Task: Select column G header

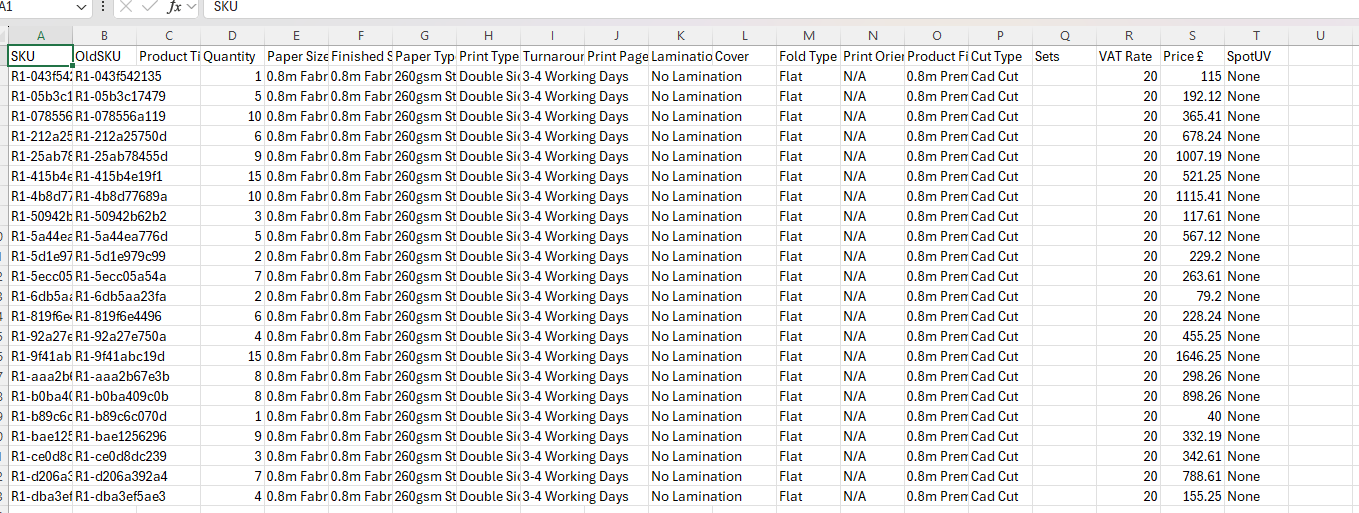Action: (424, 36)
